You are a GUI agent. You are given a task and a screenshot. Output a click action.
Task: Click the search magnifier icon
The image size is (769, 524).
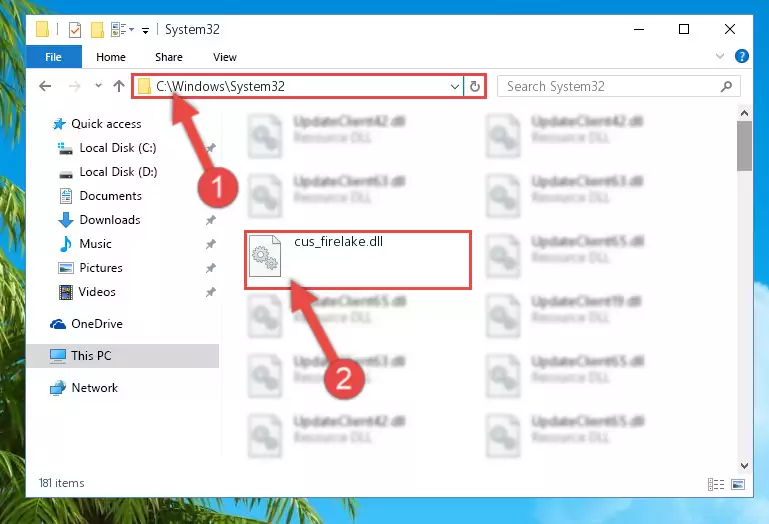726,86
